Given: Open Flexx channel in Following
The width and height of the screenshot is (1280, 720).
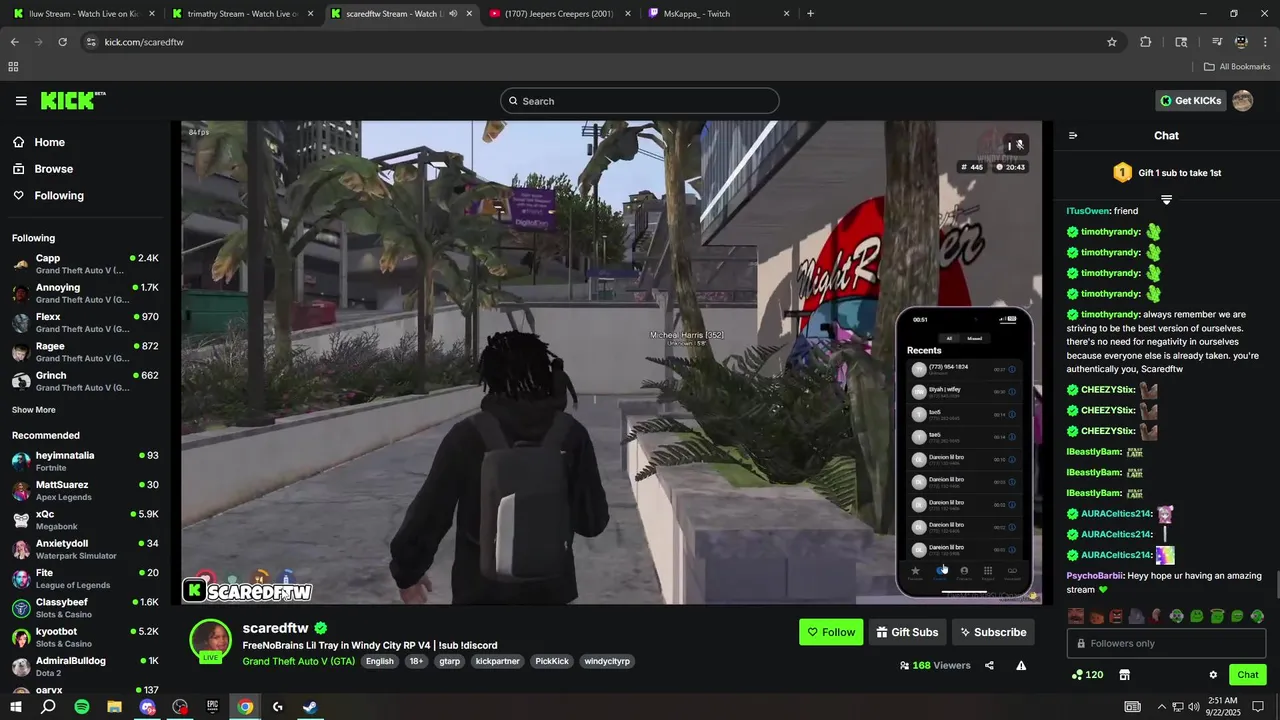Looking at the screenshot, I should tap(85, 323).
